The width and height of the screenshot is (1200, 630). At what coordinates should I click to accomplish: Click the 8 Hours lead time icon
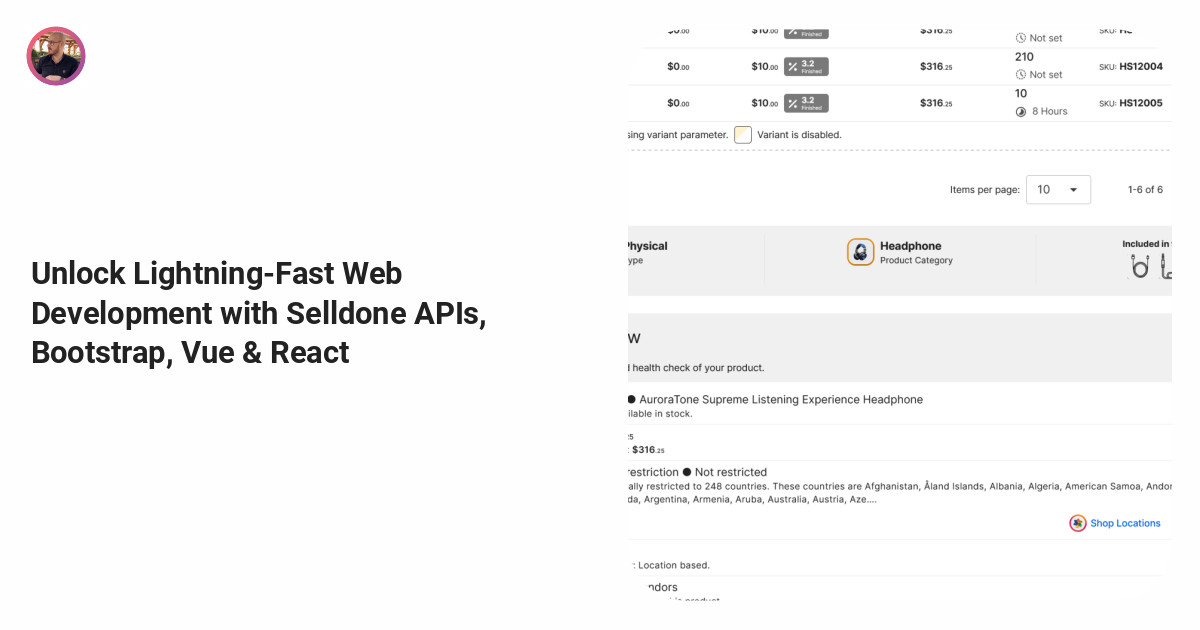1021,112
